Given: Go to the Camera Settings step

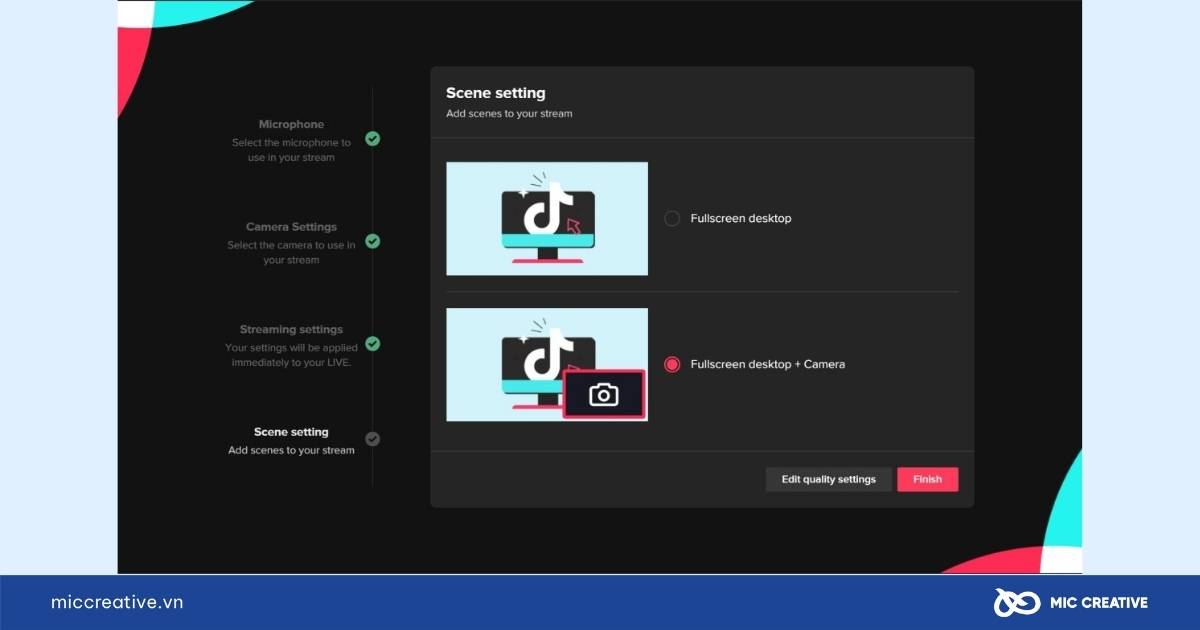Looking at the screenshot, I should [x=291, y=227].
